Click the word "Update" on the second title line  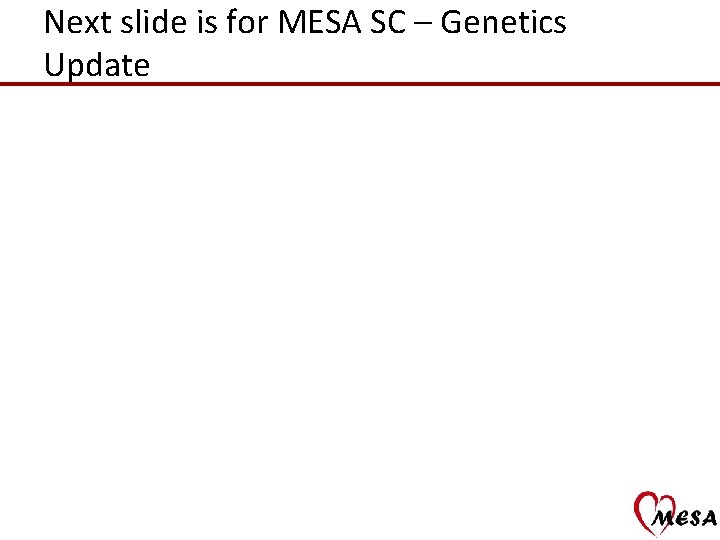pyautogui.click(x=97, y=65)
